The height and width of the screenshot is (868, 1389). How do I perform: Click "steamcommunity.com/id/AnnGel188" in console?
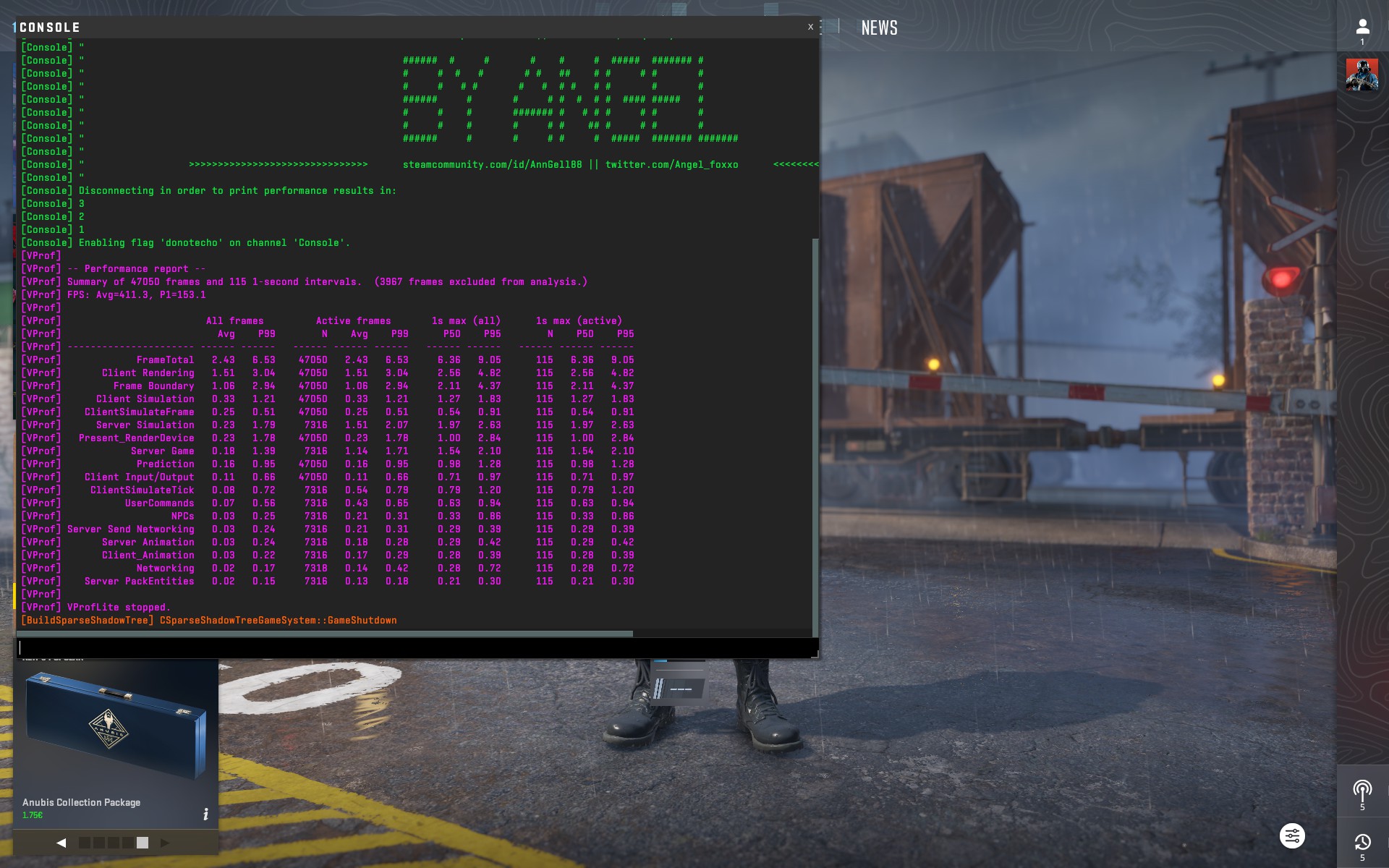(493, 165)
